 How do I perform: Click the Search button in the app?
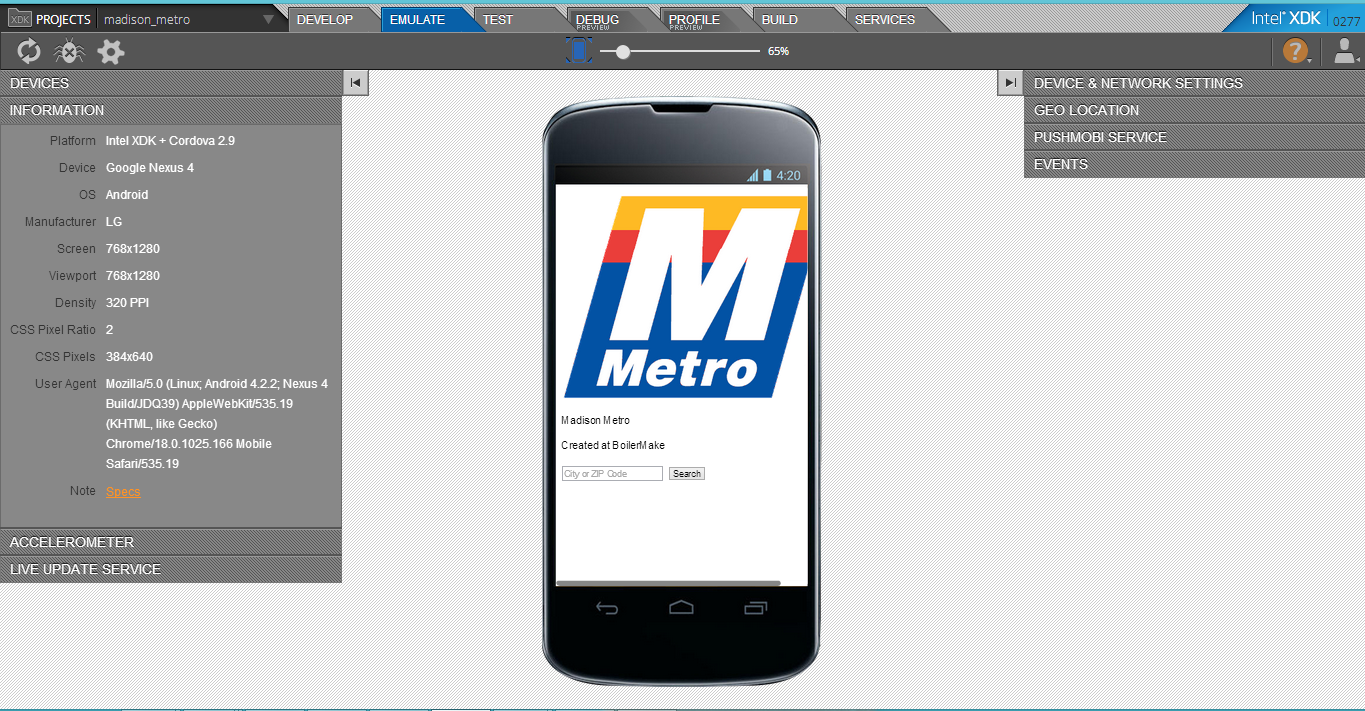[x=687, y=474]
